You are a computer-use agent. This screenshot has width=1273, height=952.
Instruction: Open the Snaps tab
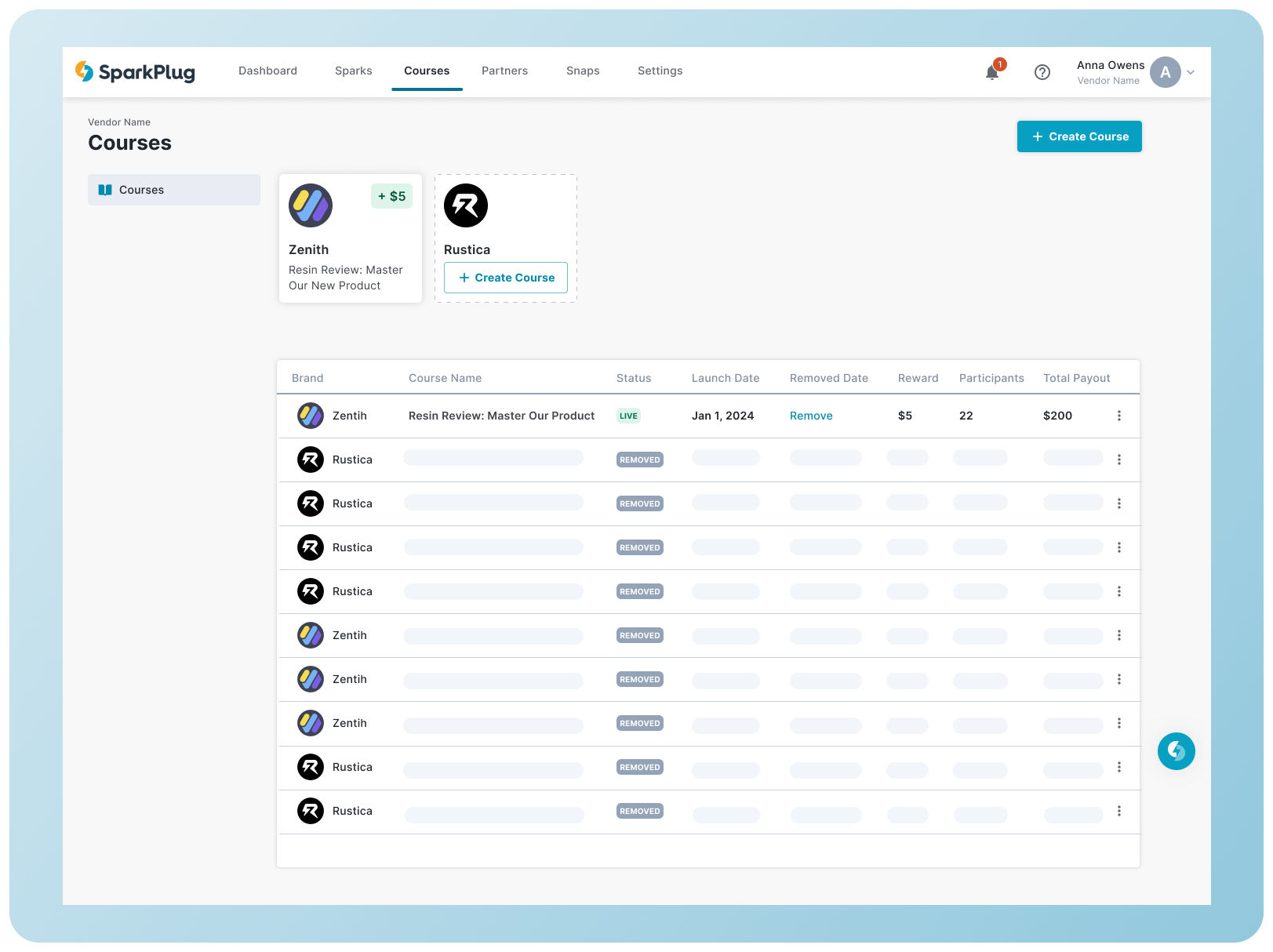click(583, 71)
